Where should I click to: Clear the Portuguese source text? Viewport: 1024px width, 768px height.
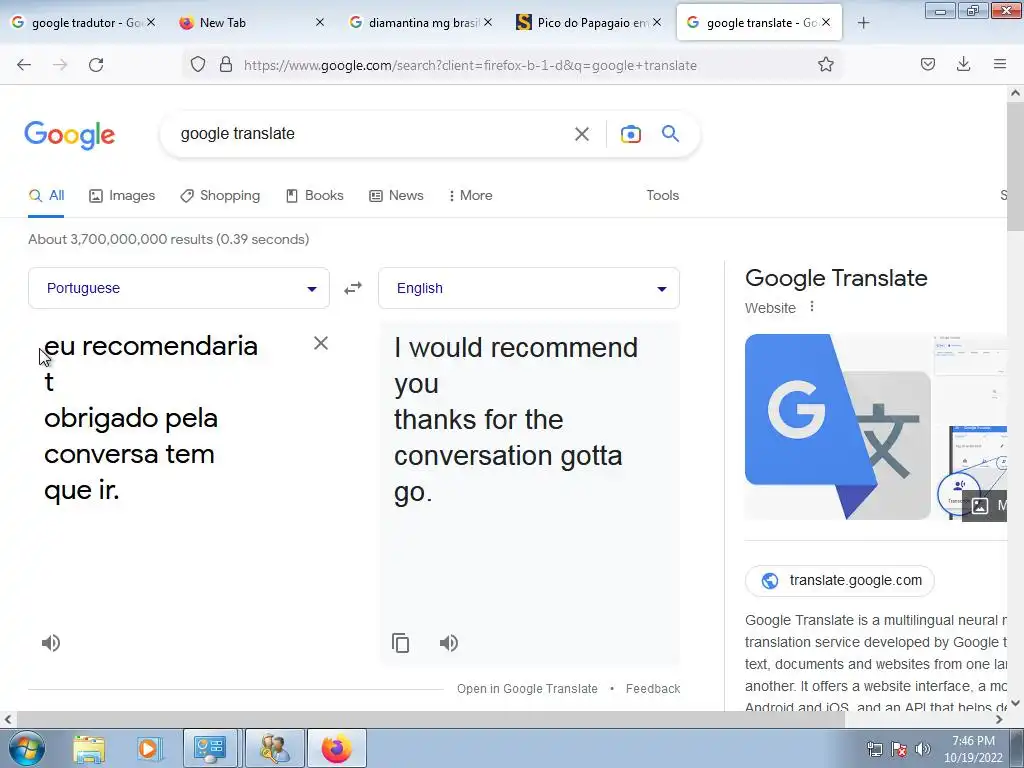[x=321, y=344]
